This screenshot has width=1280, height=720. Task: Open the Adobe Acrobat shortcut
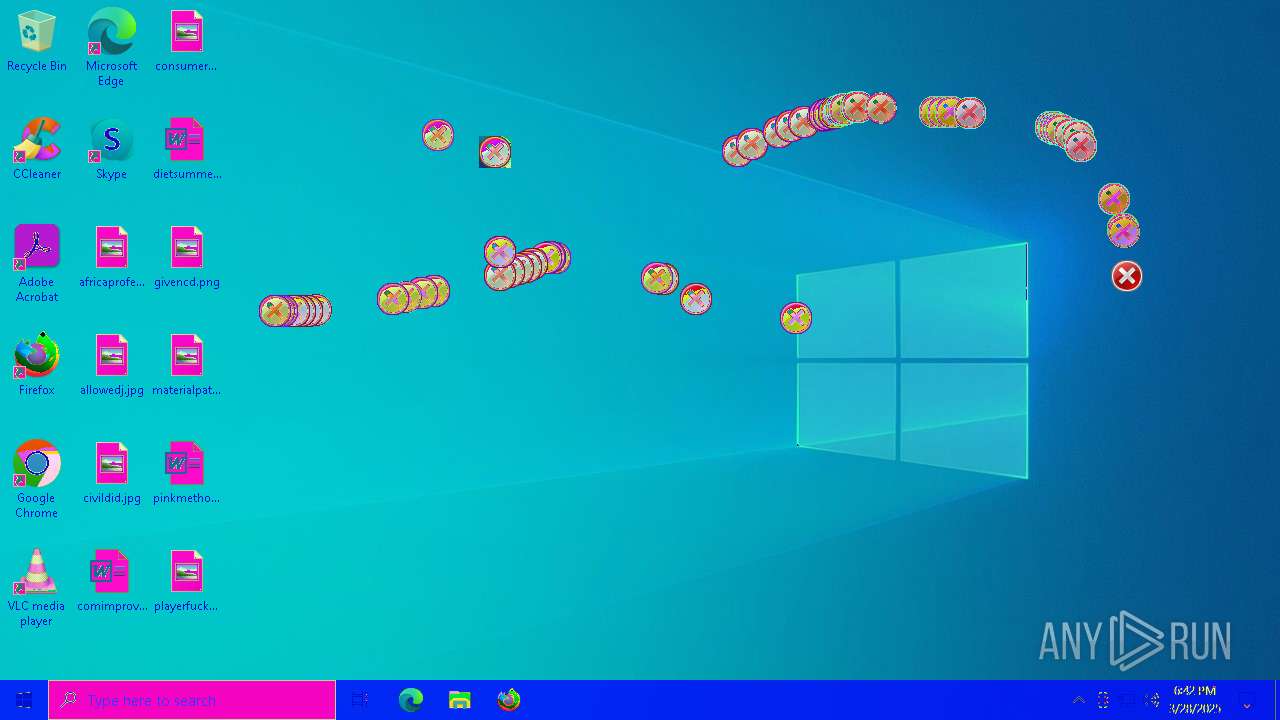pyautogui.click(x=36, y=264)
